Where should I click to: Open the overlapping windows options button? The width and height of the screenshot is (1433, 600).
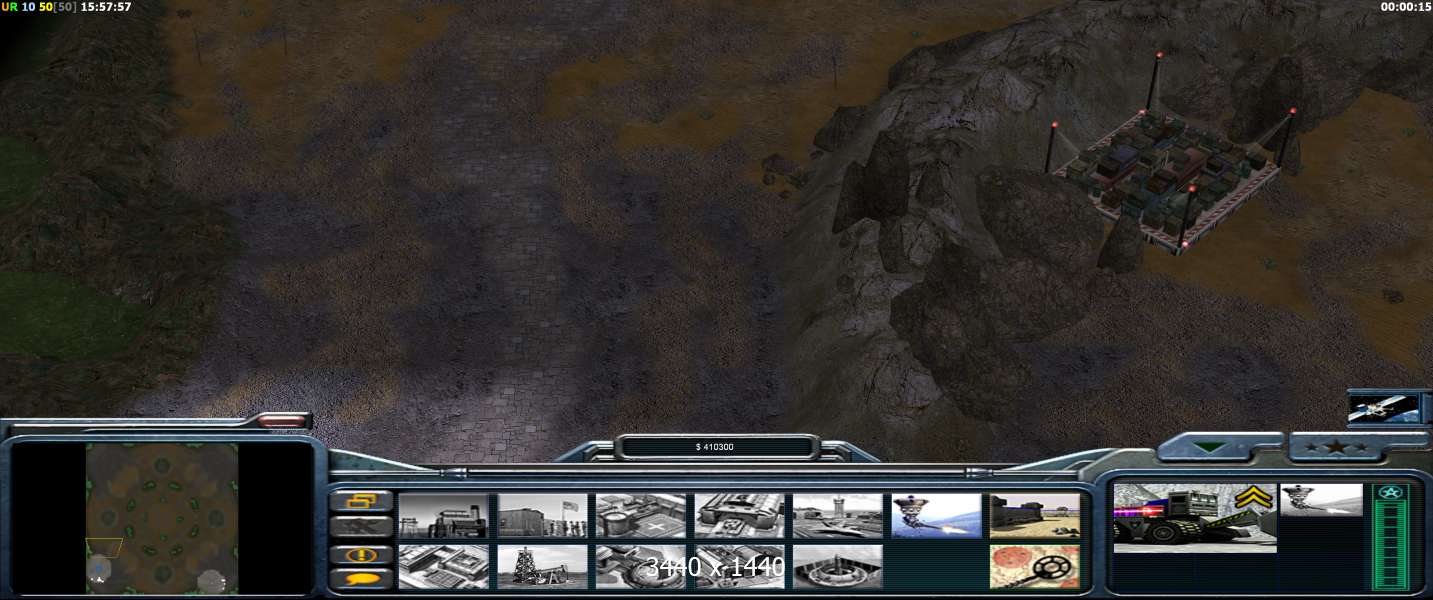pos(360,501)
